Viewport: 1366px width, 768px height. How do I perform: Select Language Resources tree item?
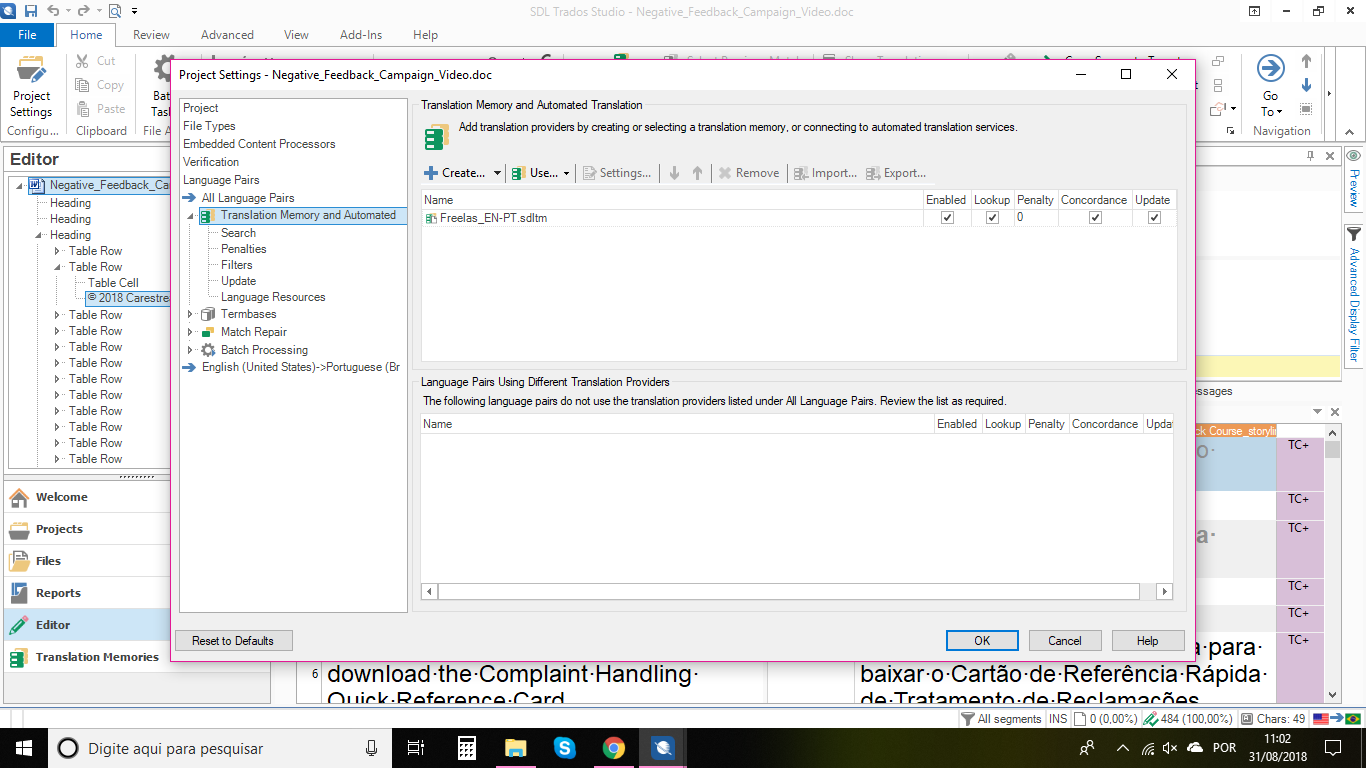273,297
